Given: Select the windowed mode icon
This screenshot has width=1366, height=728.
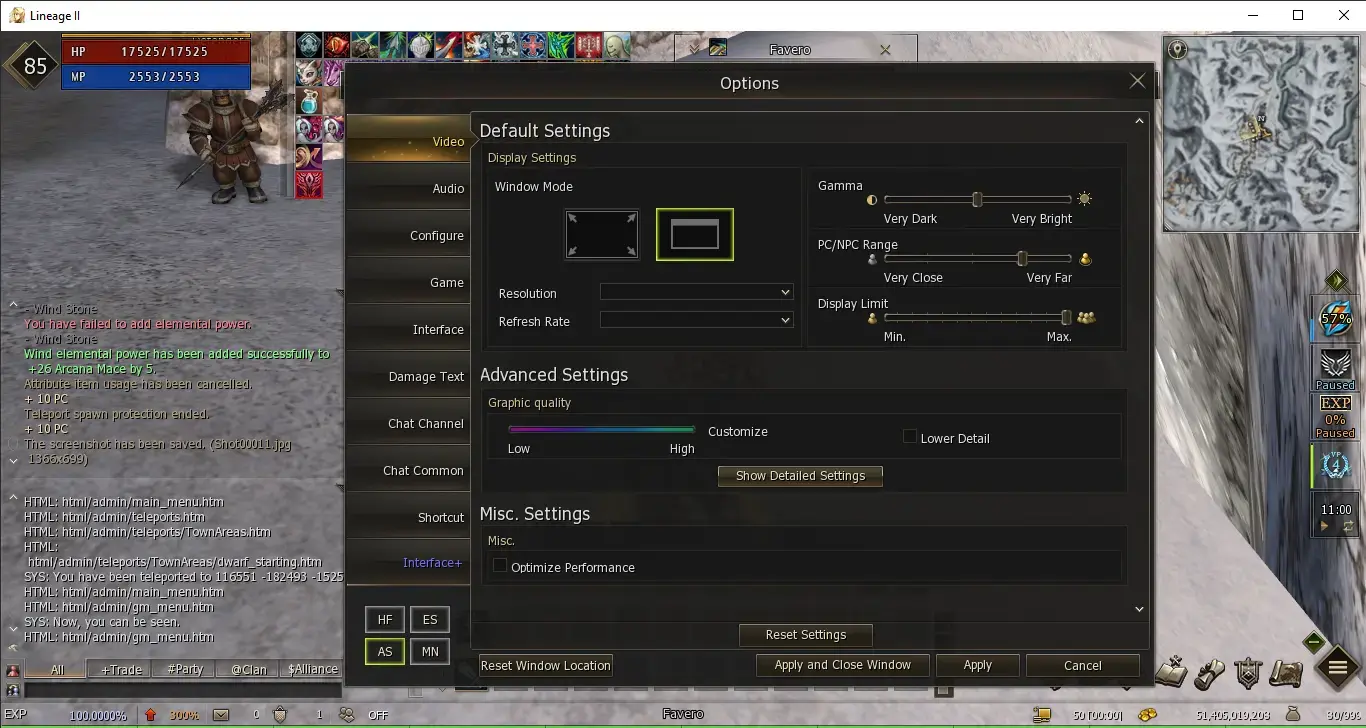Looking at the screenshot, I should pos(695,234).
